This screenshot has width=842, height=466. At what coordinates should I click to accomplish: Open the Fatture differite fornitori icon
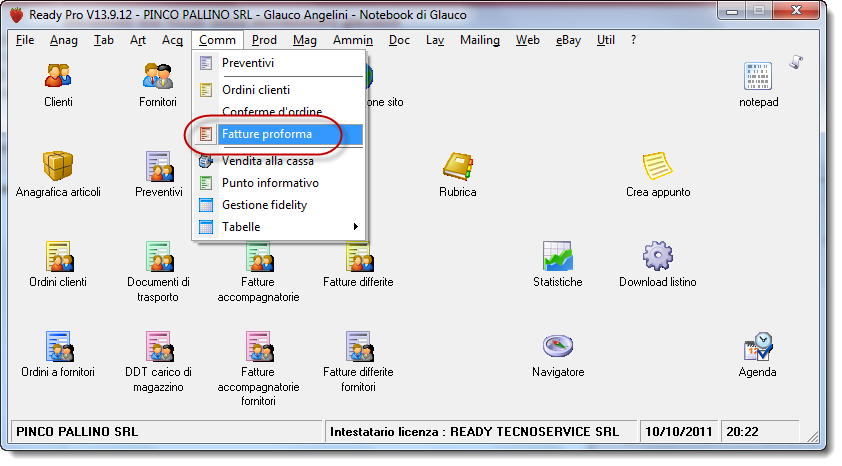pos(359,346)
